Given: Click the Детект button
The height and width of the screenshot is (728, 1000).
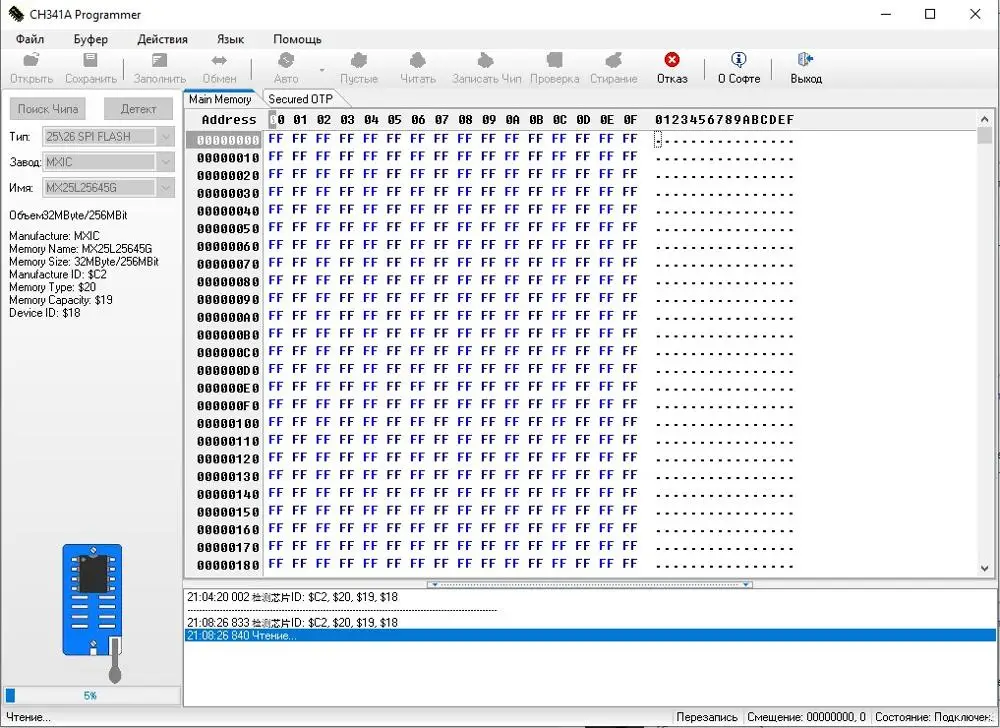Looking at the screenshot, I should 138,108.
